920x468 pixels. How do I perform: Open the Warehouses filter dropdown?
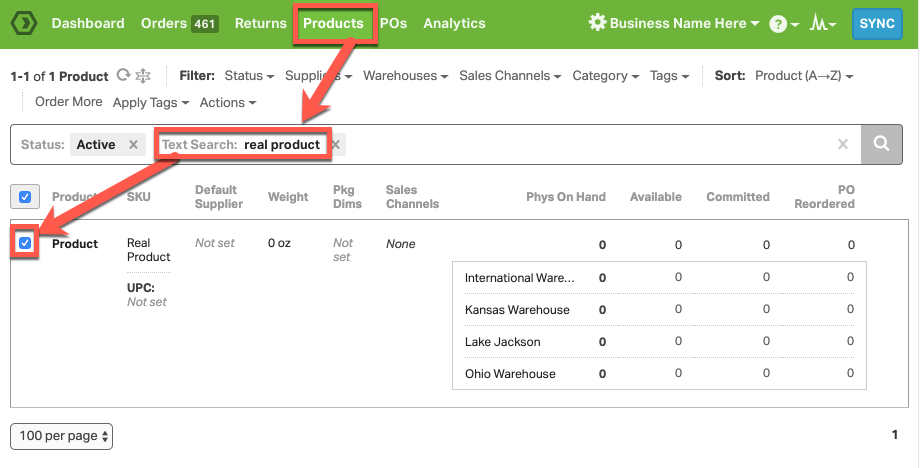[x=405, y=76]
